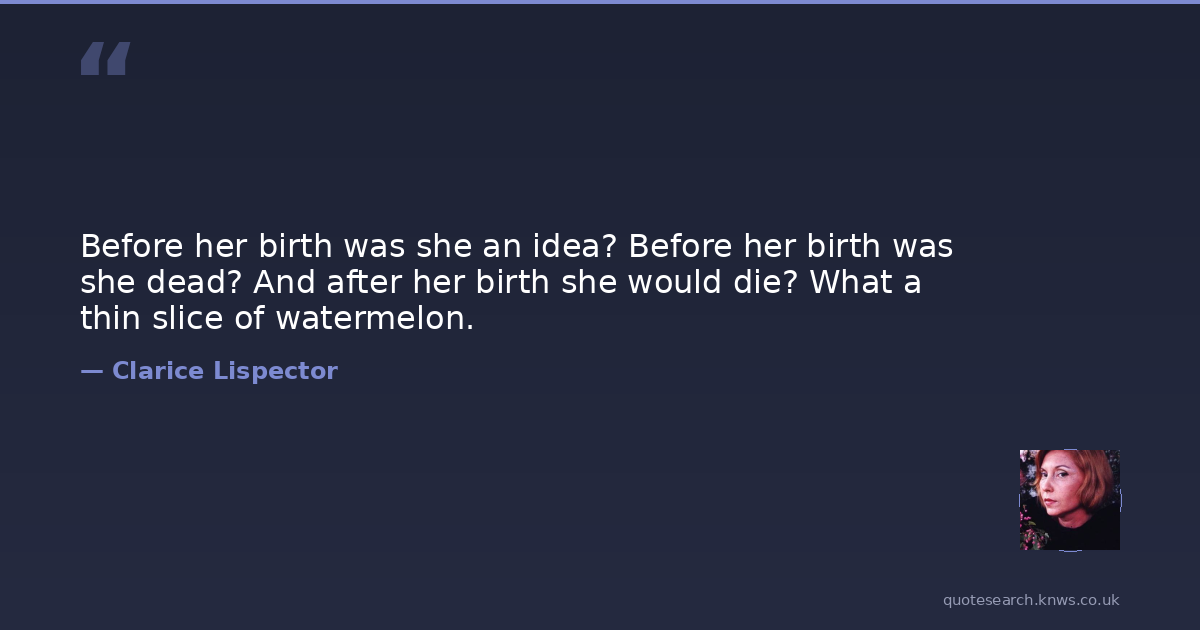
Task: Click the em dash before the author name
Action: coord(91,372)
